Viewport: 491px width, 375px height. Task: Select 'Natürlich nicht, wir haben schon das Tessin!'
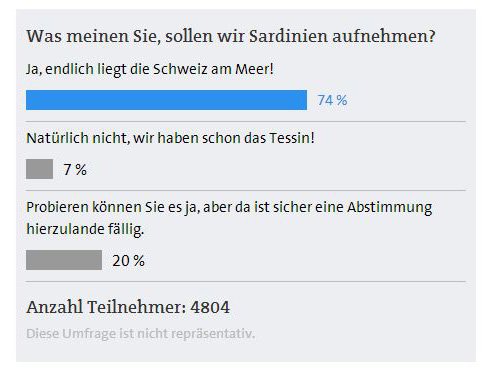170,138
